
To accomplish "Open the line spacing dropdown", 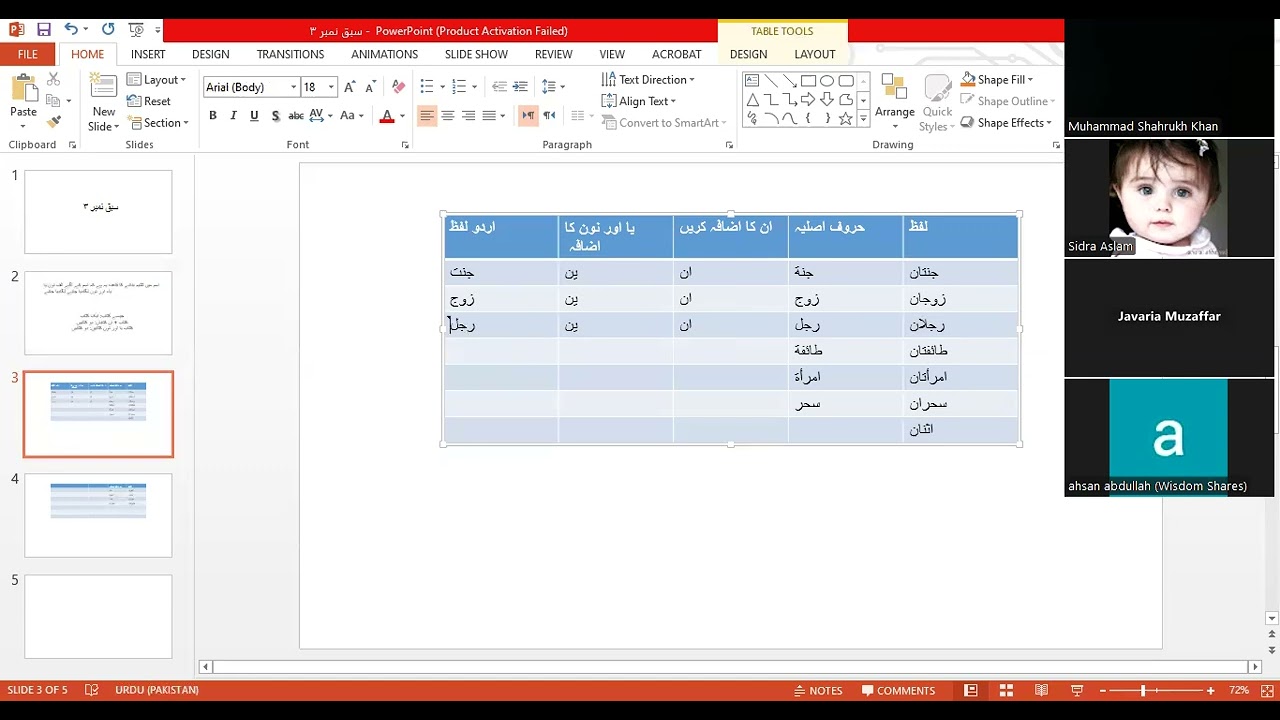I will (552, 87).
